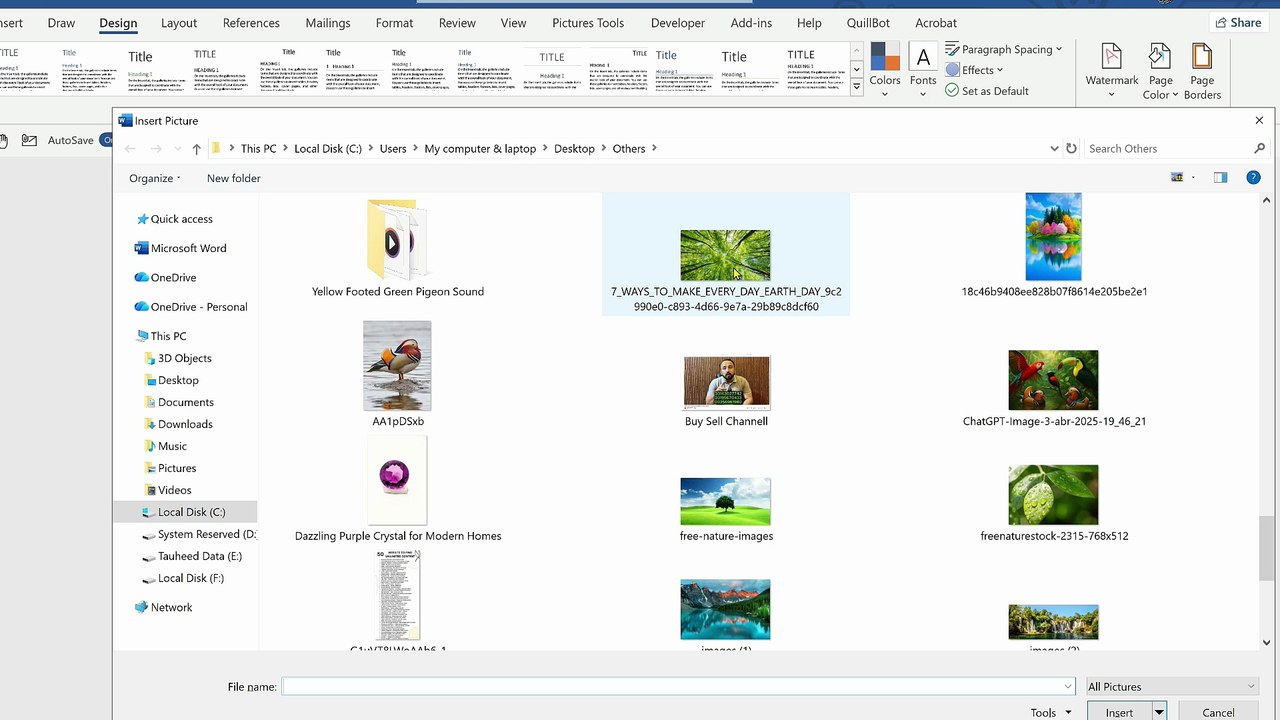Click Set as Default checkmark
1280x720 pixels.
tap(951, 90)
